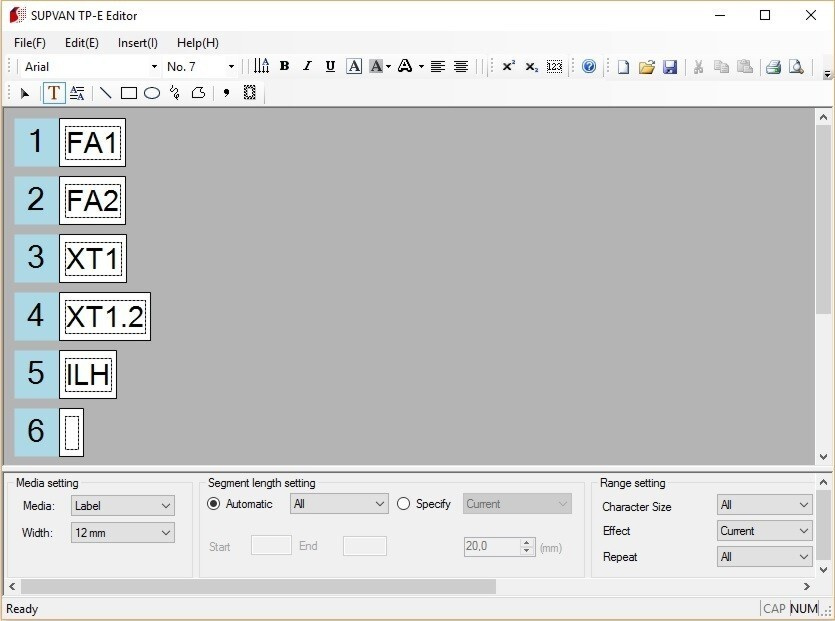Pick the Ellipse drawing tool

[x=152, y=93]
